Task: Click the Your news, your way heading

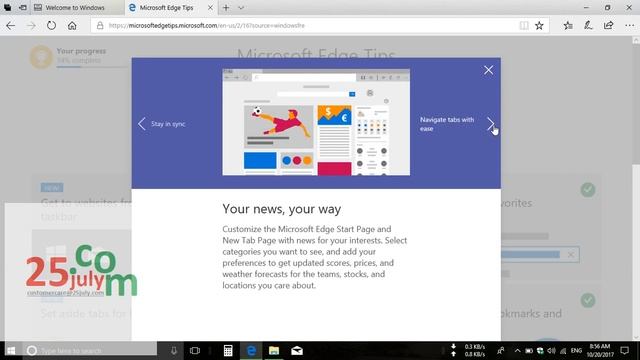Action: point(282,209)
